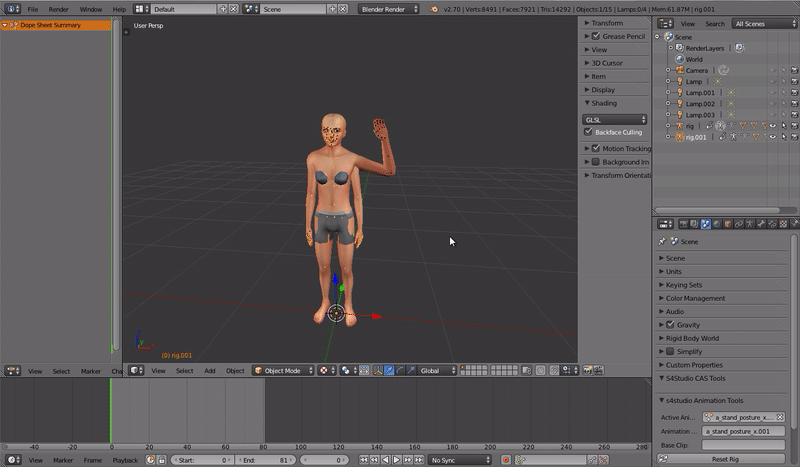800x467 pixels.
Task: Toggle the 3D manipulator axes icon
Action: click(x=378, y=371)
